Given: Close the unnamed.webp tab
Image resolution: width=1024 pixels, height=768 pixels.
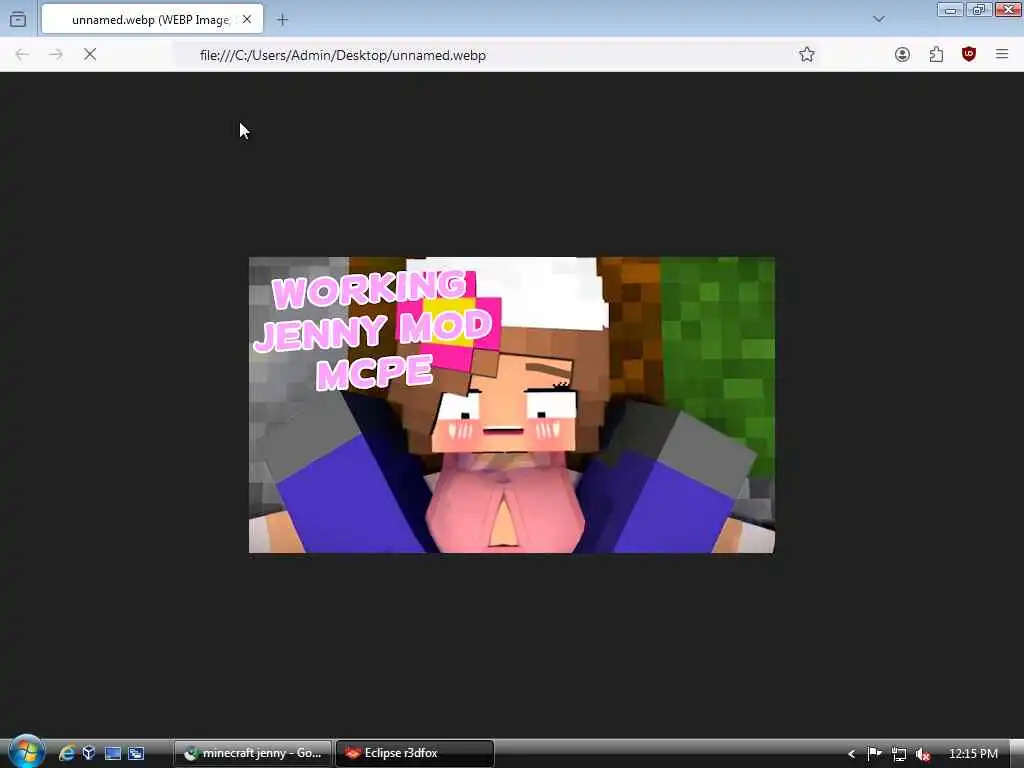Looking at the screenshot, I should (x=247, y=20).
